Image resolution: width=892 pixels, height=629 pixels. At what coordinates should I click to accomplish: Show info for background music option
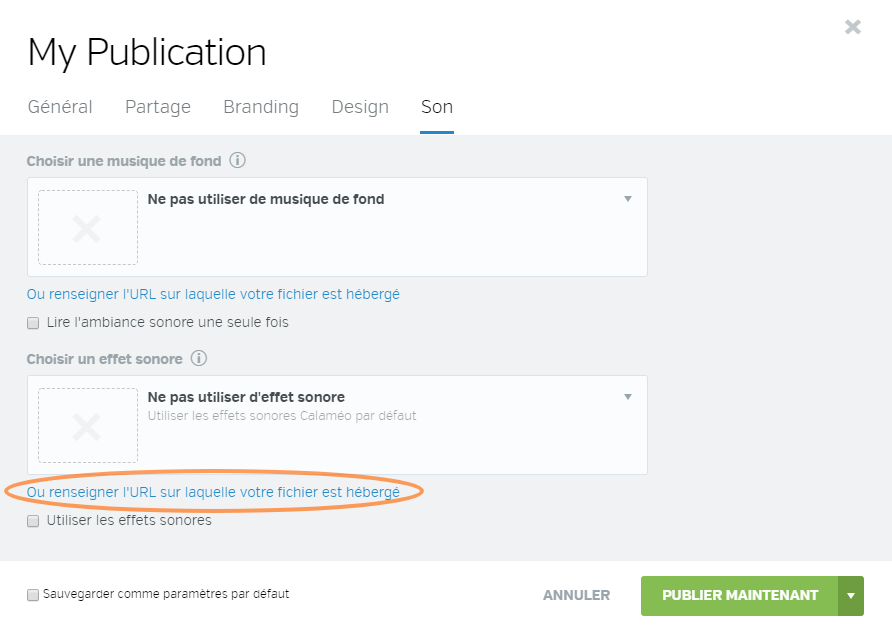point(237,160)
